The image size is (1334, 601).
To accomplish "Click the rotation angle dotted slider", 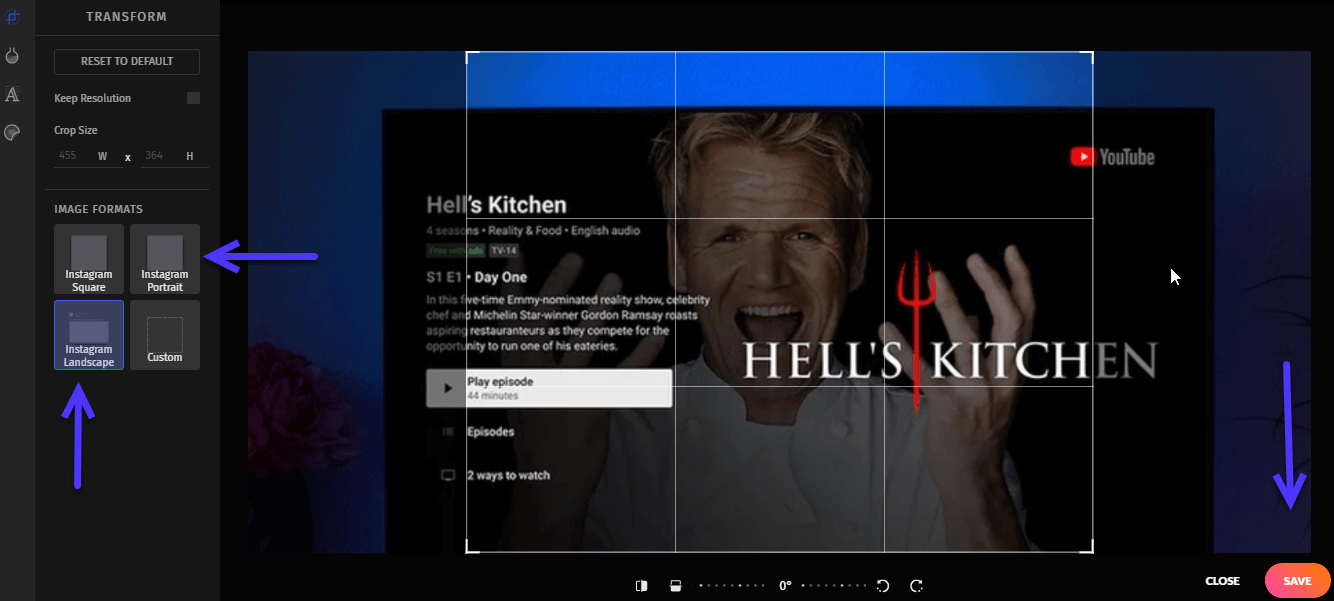I will click(x=784, y=585).
